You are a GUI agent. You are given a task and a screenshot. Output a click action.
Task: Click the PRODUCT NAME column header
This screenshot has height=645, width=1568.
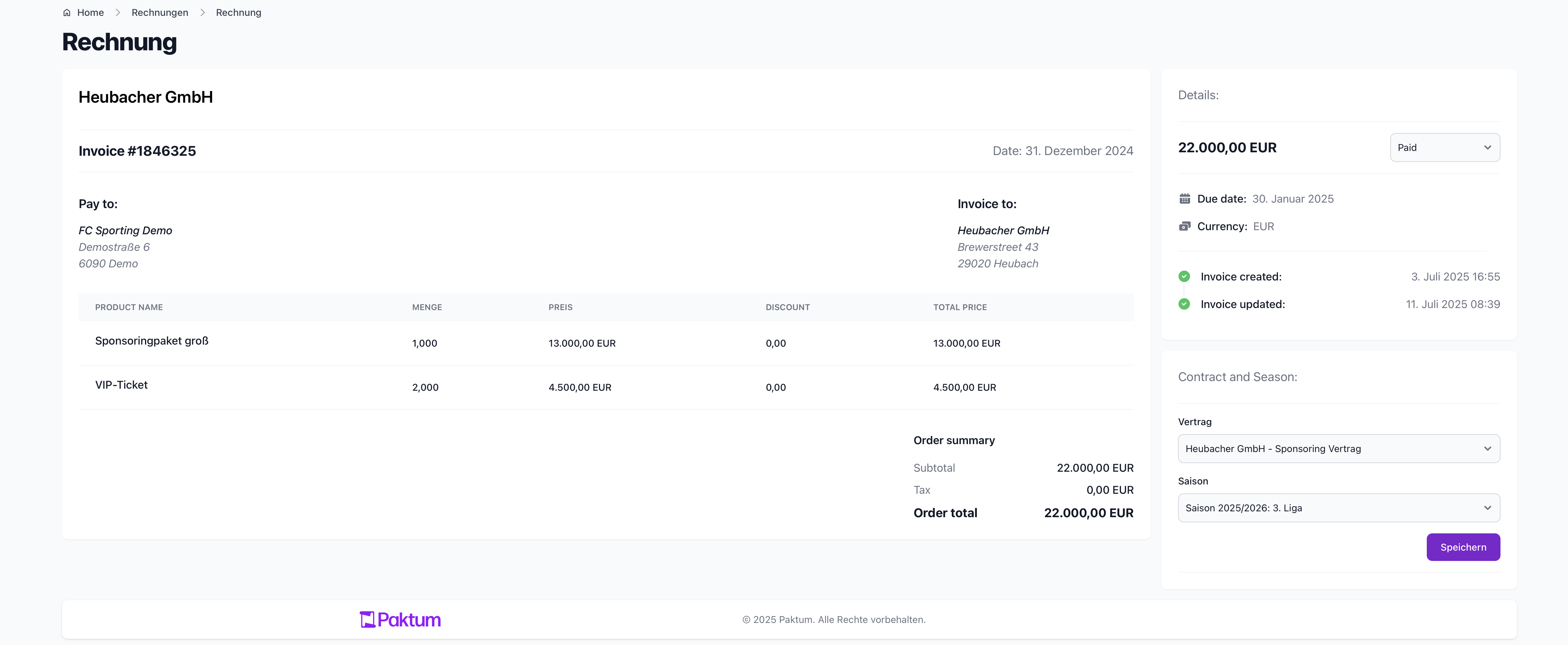[129, 307]
